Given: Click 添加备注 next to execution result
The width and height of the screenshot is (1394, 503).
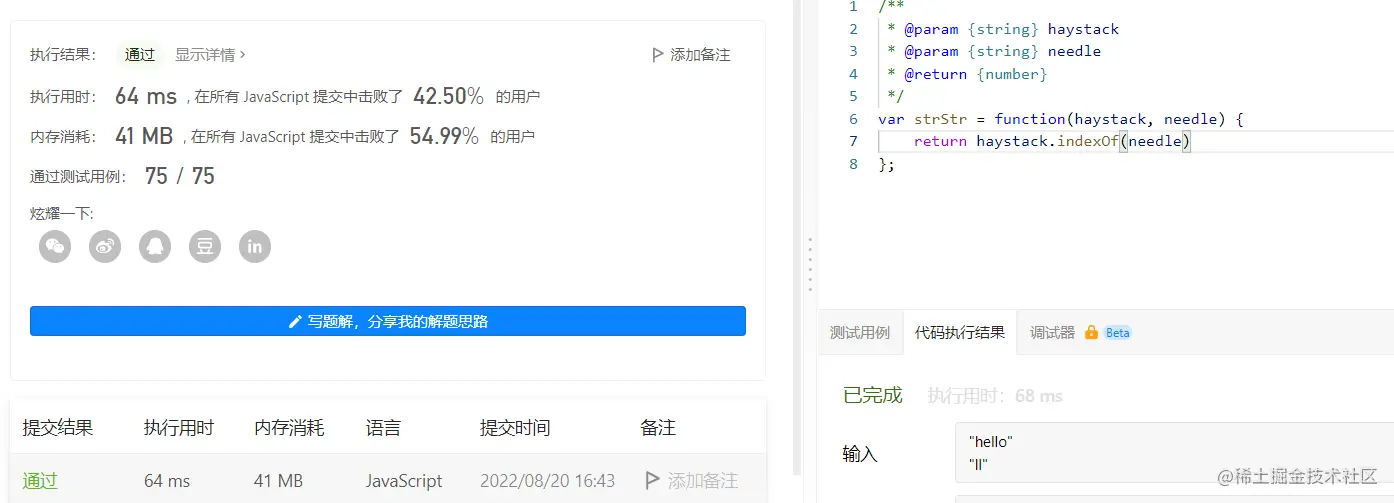Looking at the screenshot, I should [x=700, y=55].
